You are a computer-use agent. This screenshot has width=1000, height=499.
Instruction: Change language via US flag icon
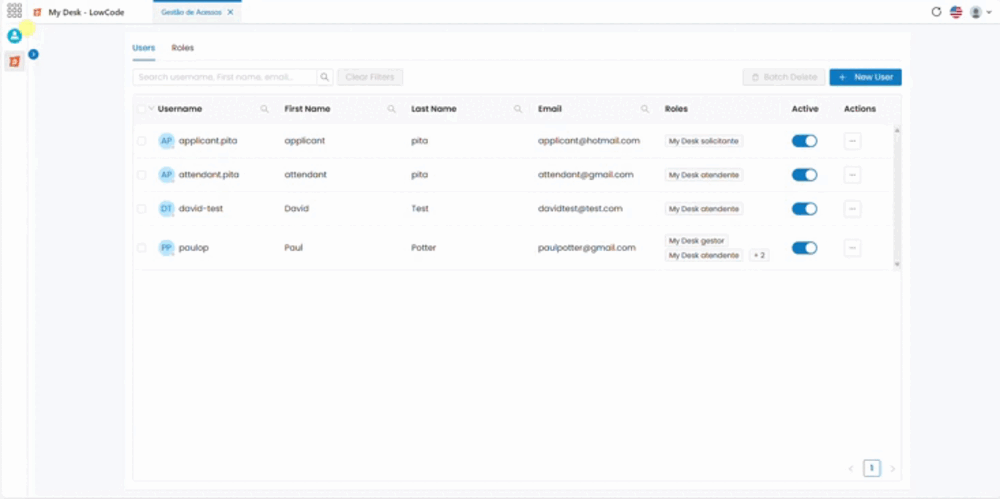955,12
